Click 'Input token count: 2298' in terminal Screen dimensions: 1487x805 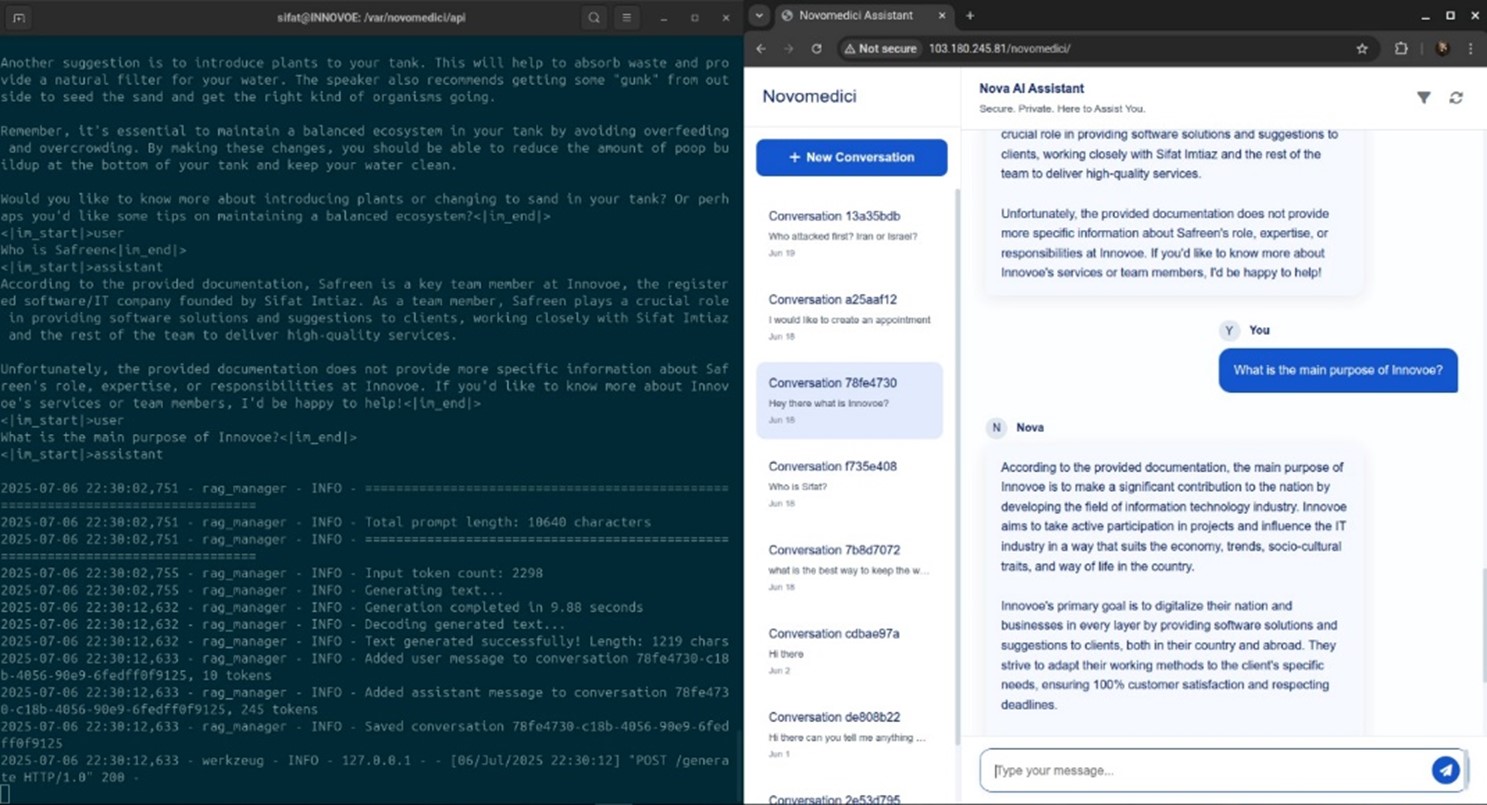coord(454,573)
